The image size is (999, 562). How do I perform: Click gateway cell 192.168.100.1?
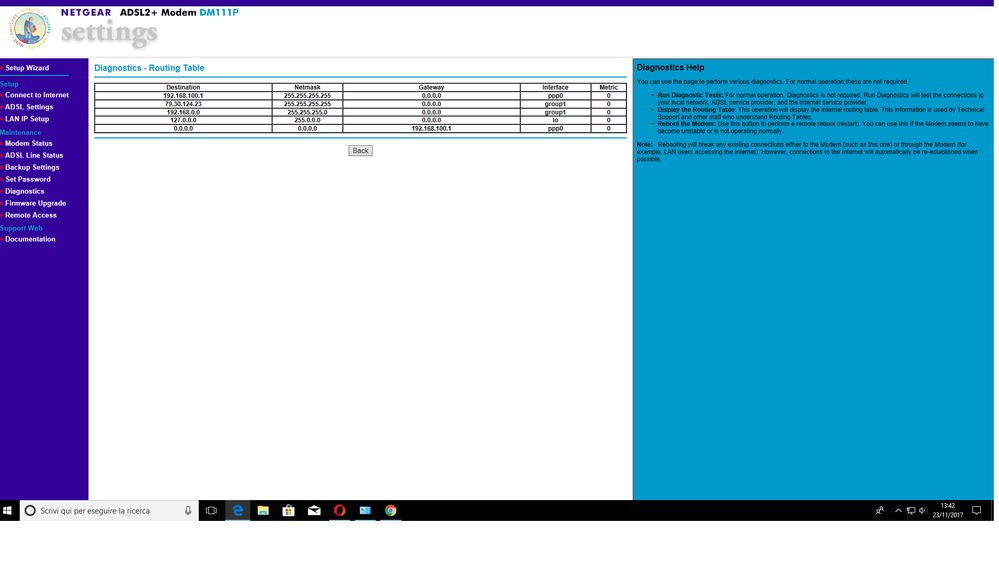coord(431,129)
